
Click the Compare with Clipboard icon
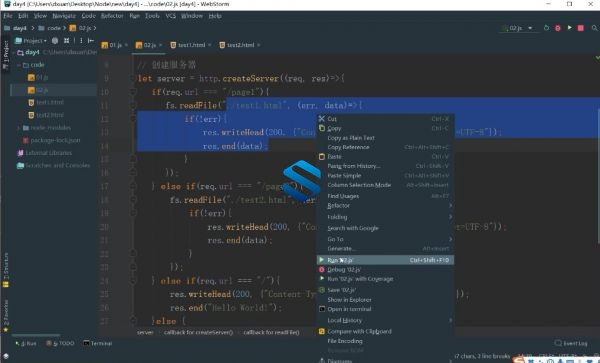coord(322,331)
